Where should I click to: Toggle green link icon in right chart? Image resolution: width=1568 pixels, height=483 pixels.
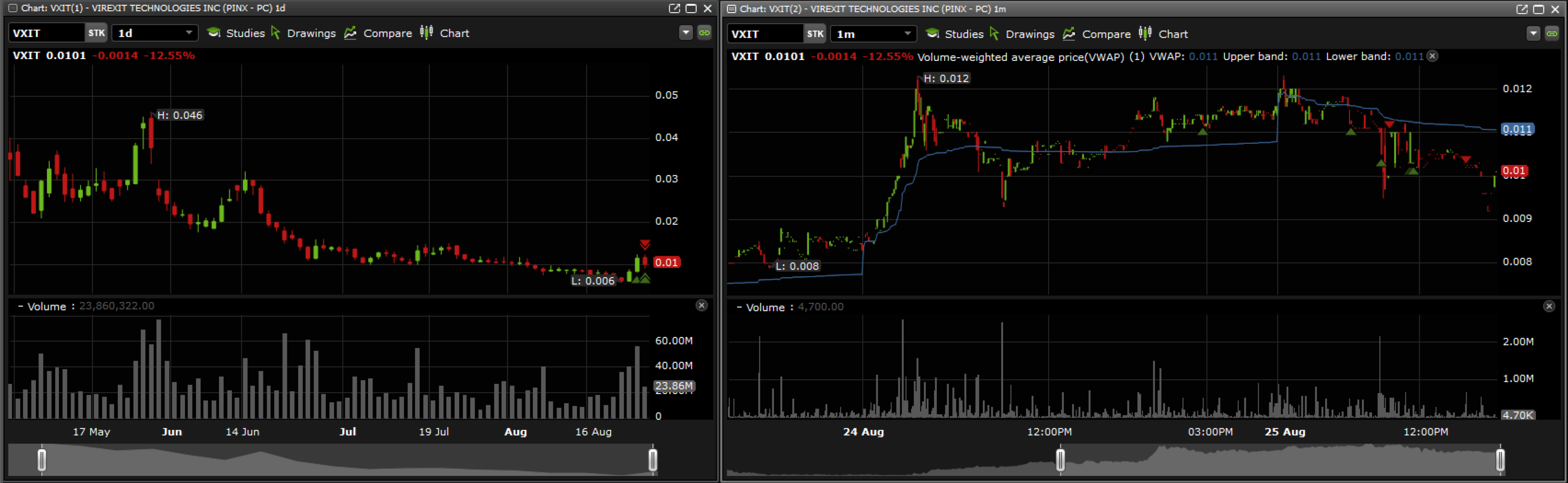(1552, 34)
